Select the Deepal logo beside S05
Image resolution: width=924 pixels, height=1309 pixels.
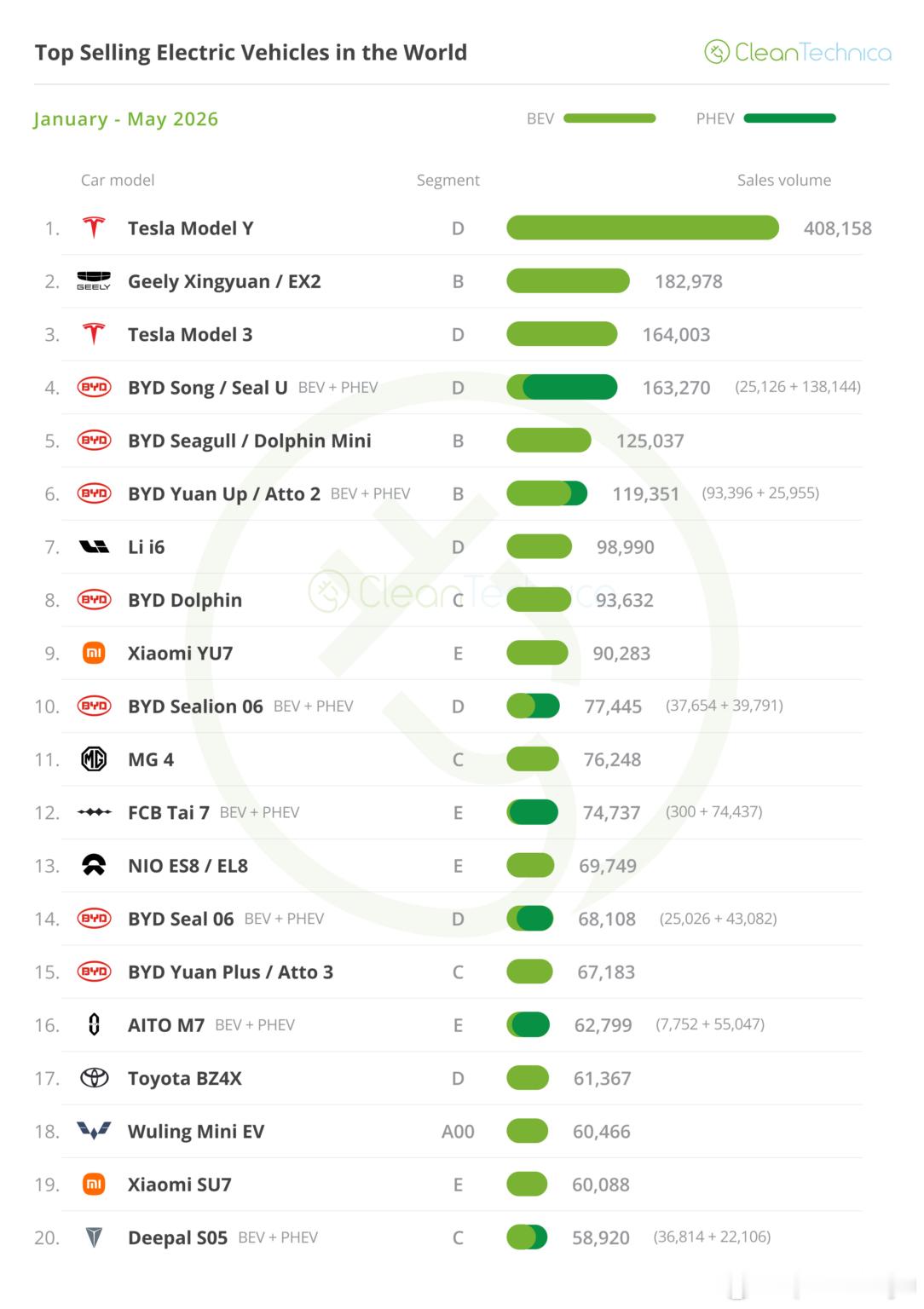coord(94,1237)
